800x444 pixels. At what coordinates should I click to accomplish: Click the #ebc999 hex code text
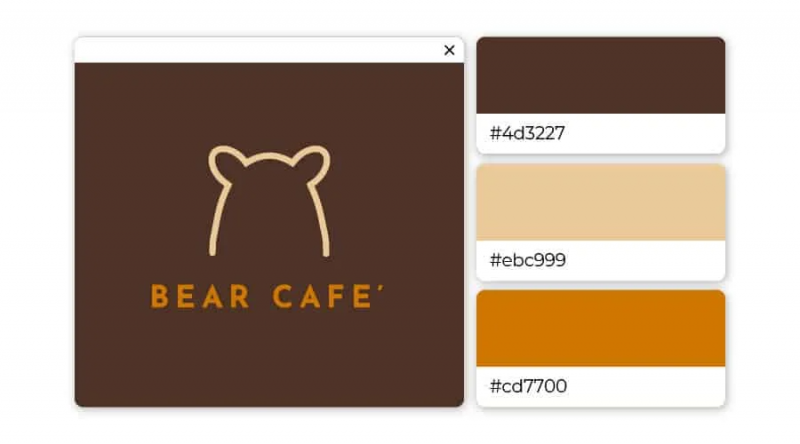tap(528, 260)
